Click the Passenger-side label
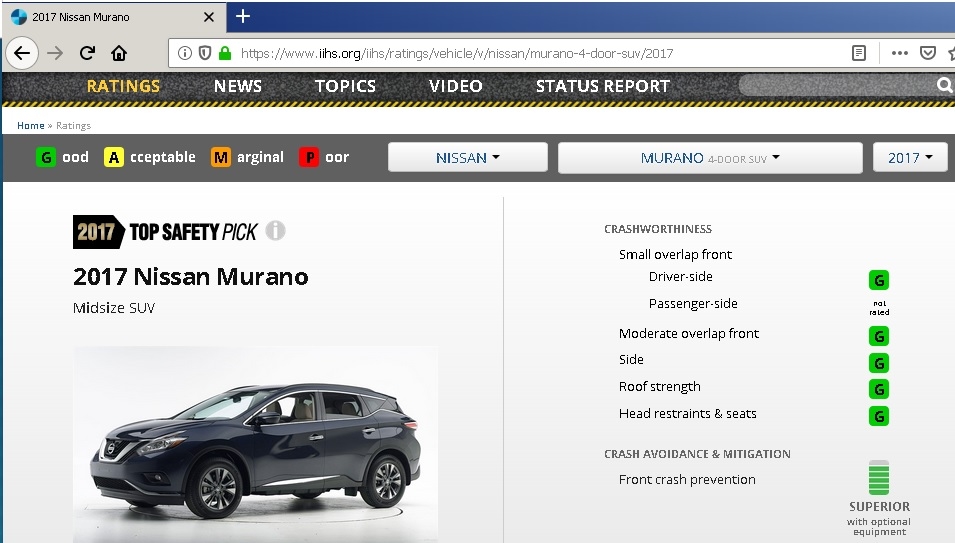The image size is (955, 543). pos(693,303)
